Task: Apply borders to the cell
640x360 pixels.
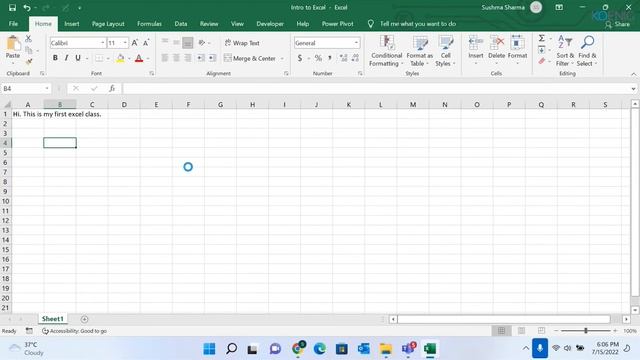Action: (99, 58)
